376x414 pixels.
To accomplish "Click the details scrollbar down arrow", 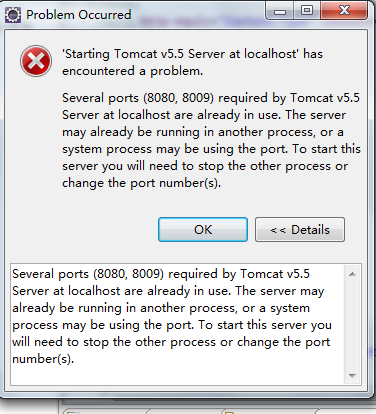I will pos(352,375).
